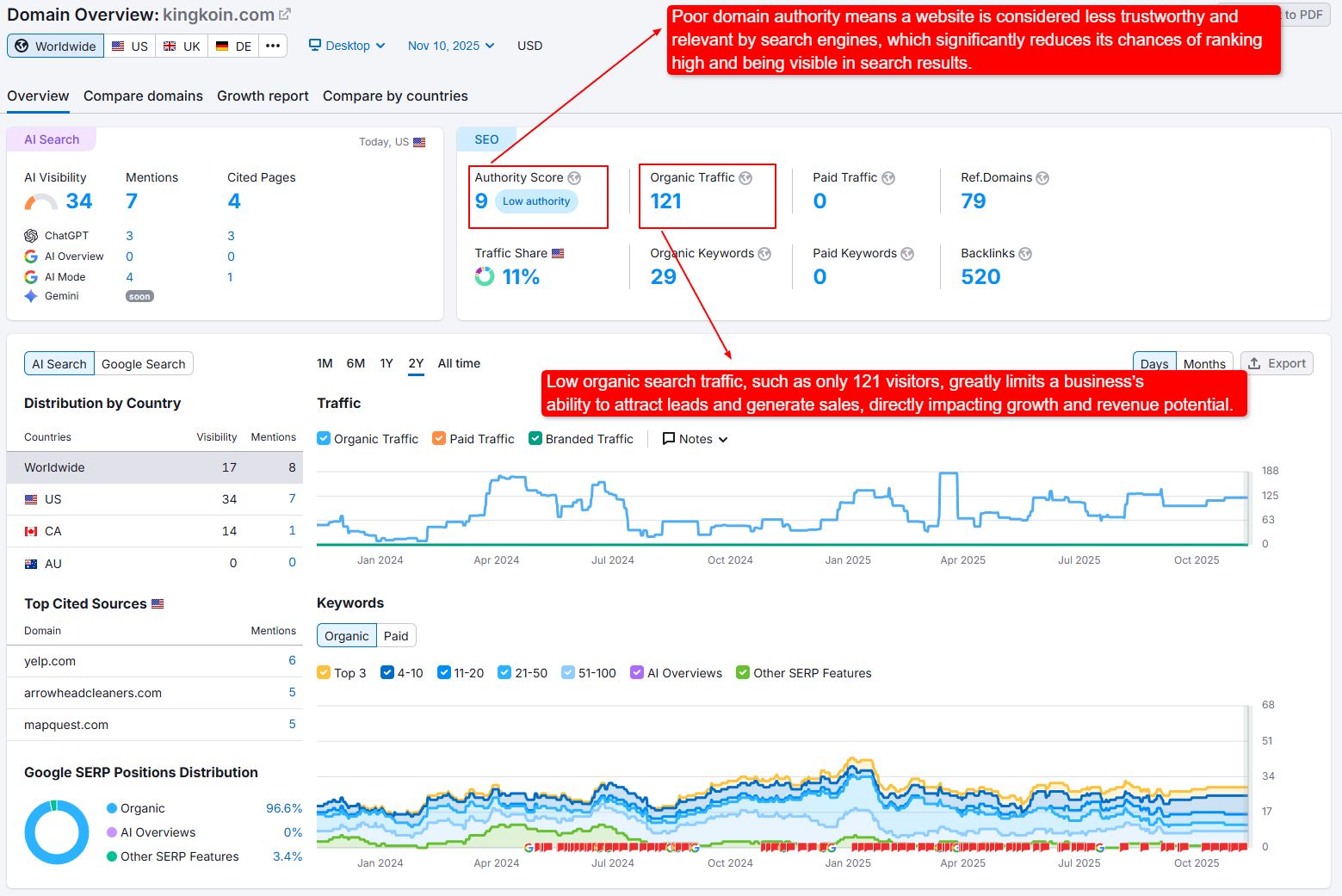Image resolution: width=1342 pixels, height=896 pixels.
Task: Click the globe icon next to Paid Keywords
Action: (907, 254)
